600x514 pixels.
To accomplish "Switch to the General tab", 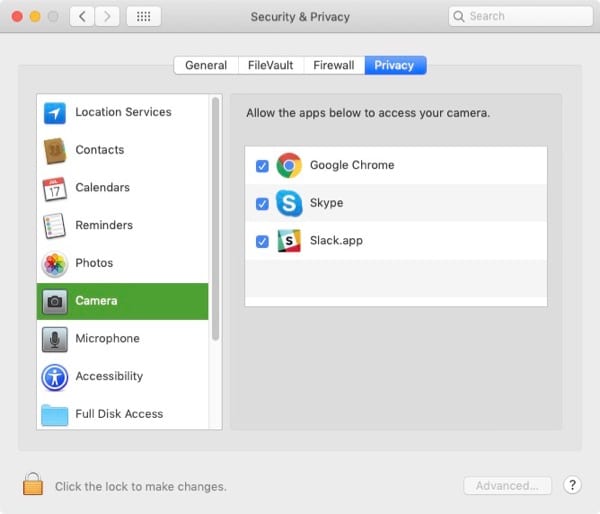I will [x=206, y=65].
